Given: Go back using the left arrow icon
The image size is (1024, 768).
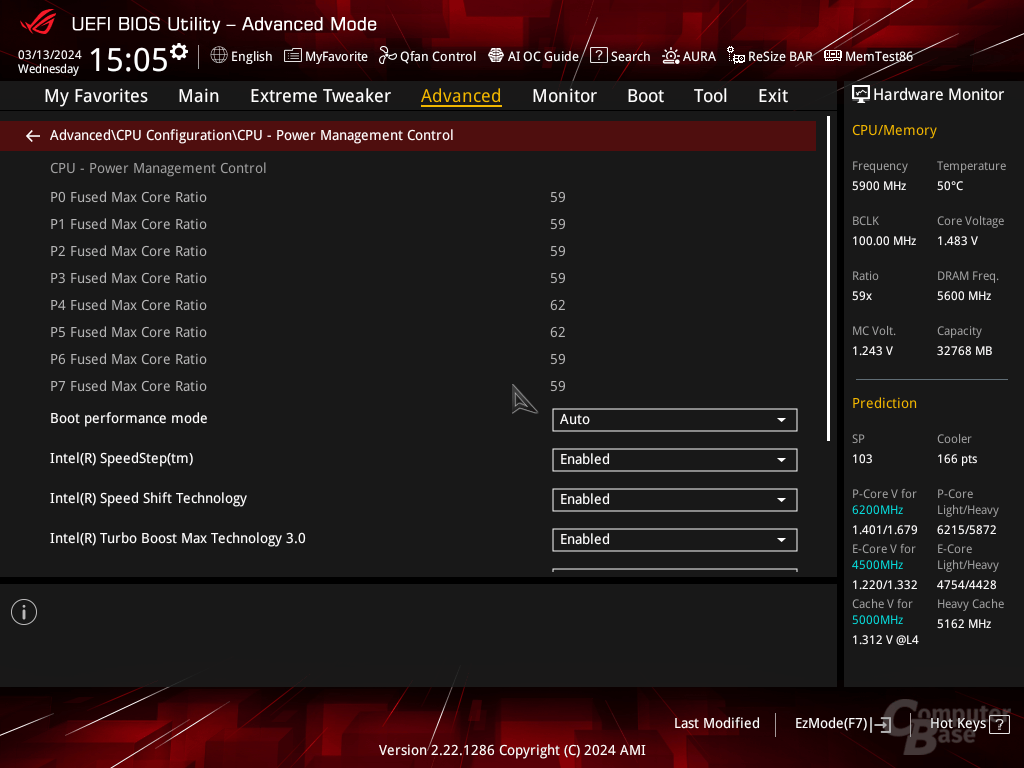Looking at the screenshot, I should click(33, 136).
